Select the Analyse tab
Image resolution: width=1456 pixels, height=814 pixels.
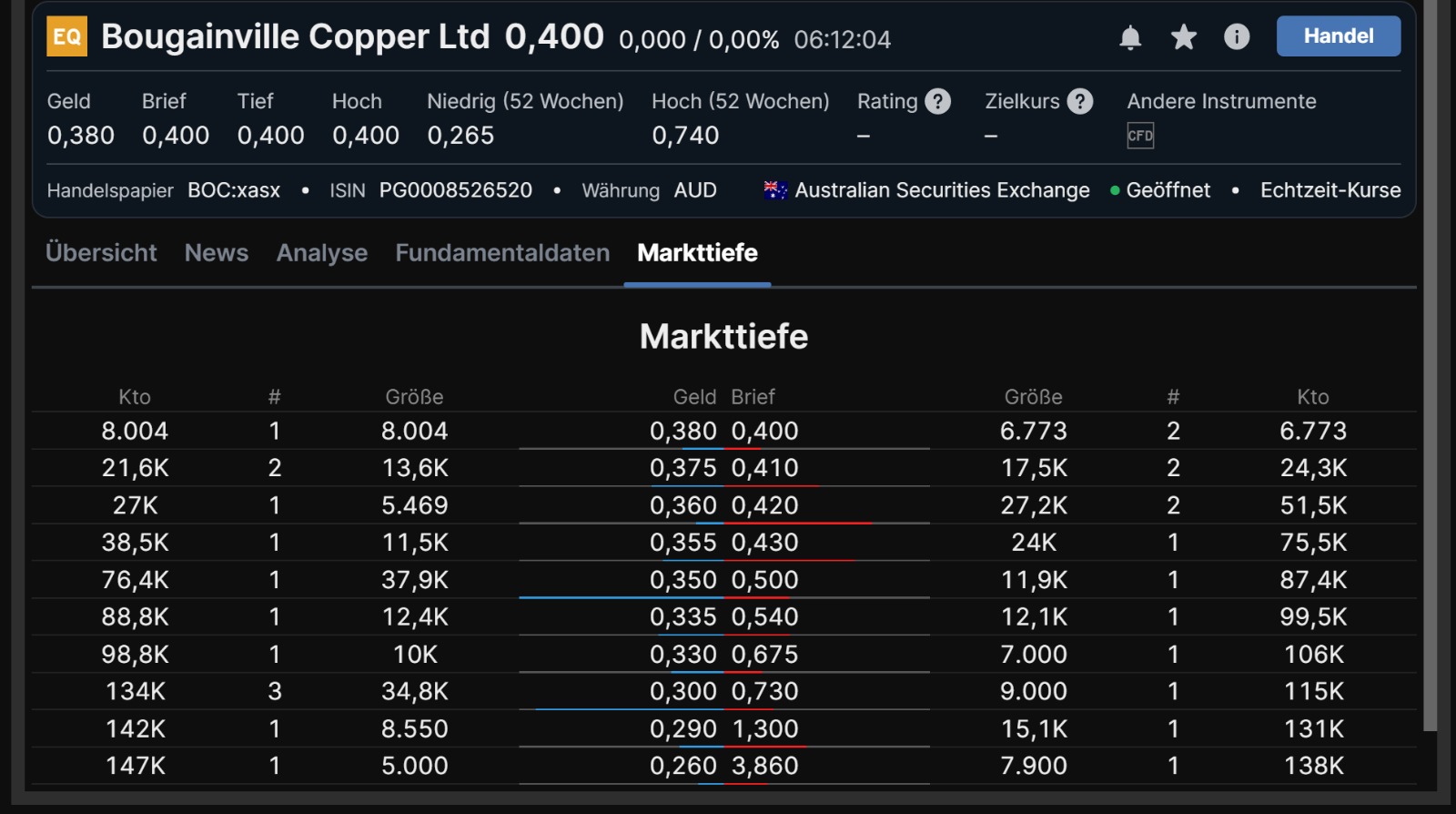322,253
